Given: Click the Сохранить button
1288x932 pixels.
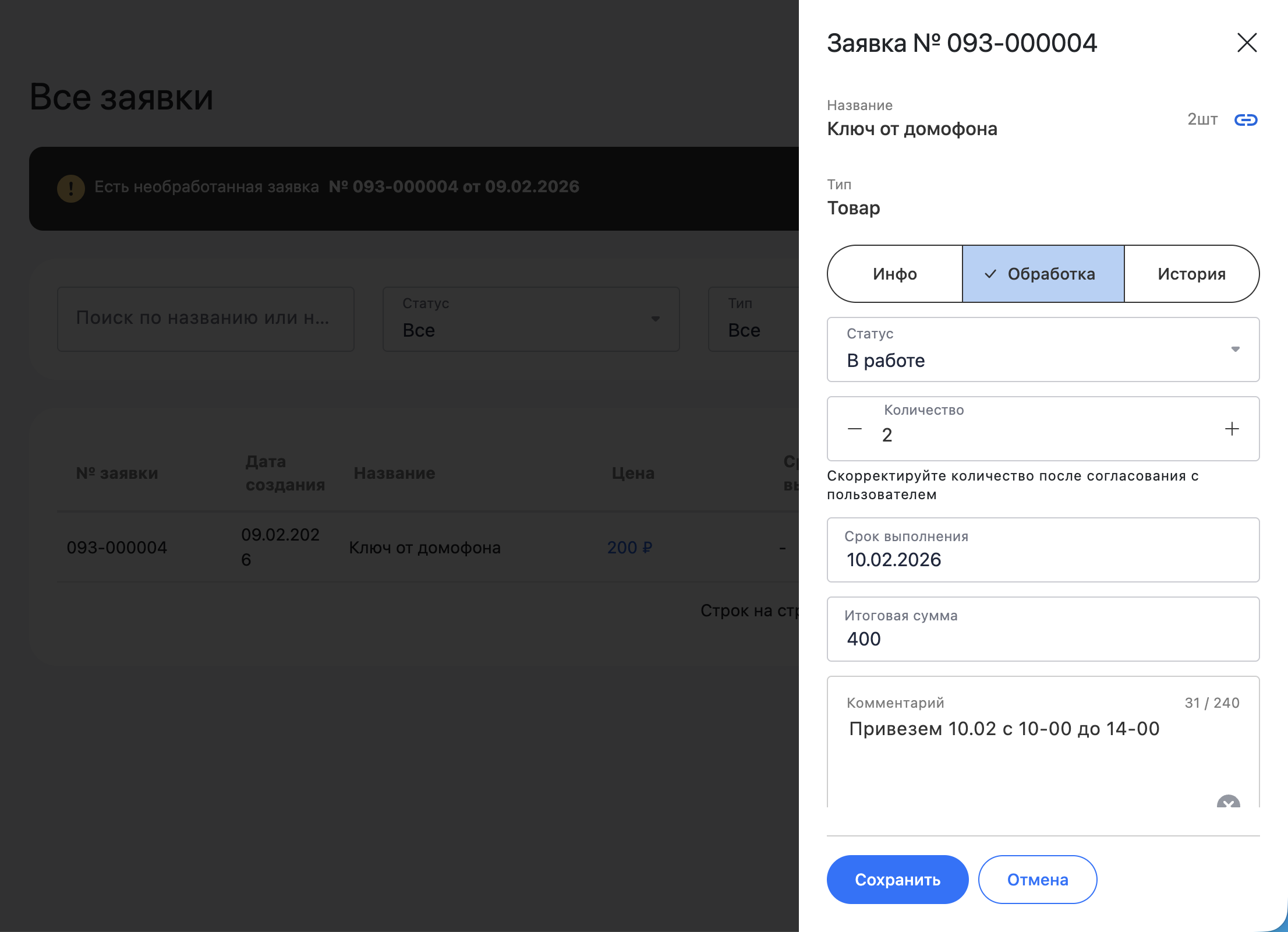Looking at the screenshot, I should (x=897, y=880).
